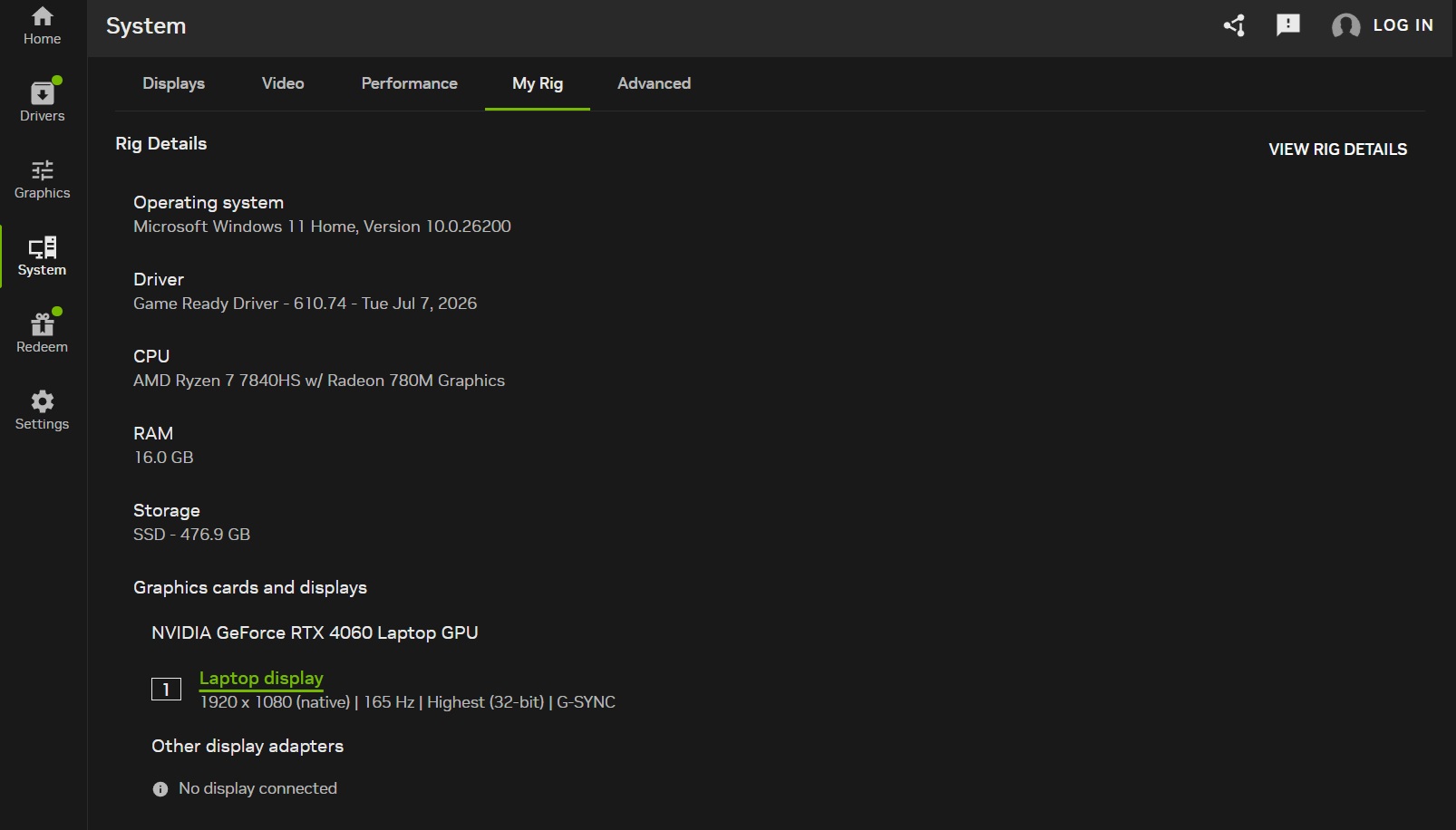This screenshot has width=1456, height=830.
Task: Click the Other display adapters heading
Action: [x=248, y=746]
